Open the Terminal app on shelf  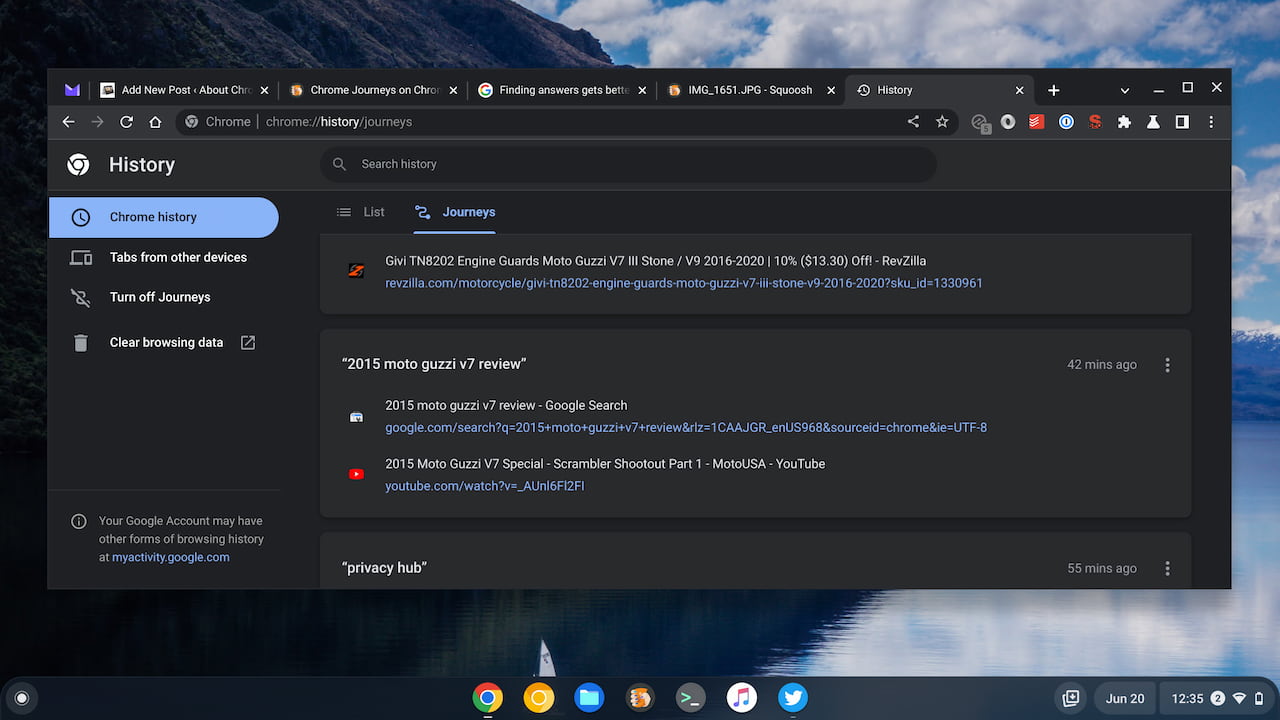pos(691,697)
